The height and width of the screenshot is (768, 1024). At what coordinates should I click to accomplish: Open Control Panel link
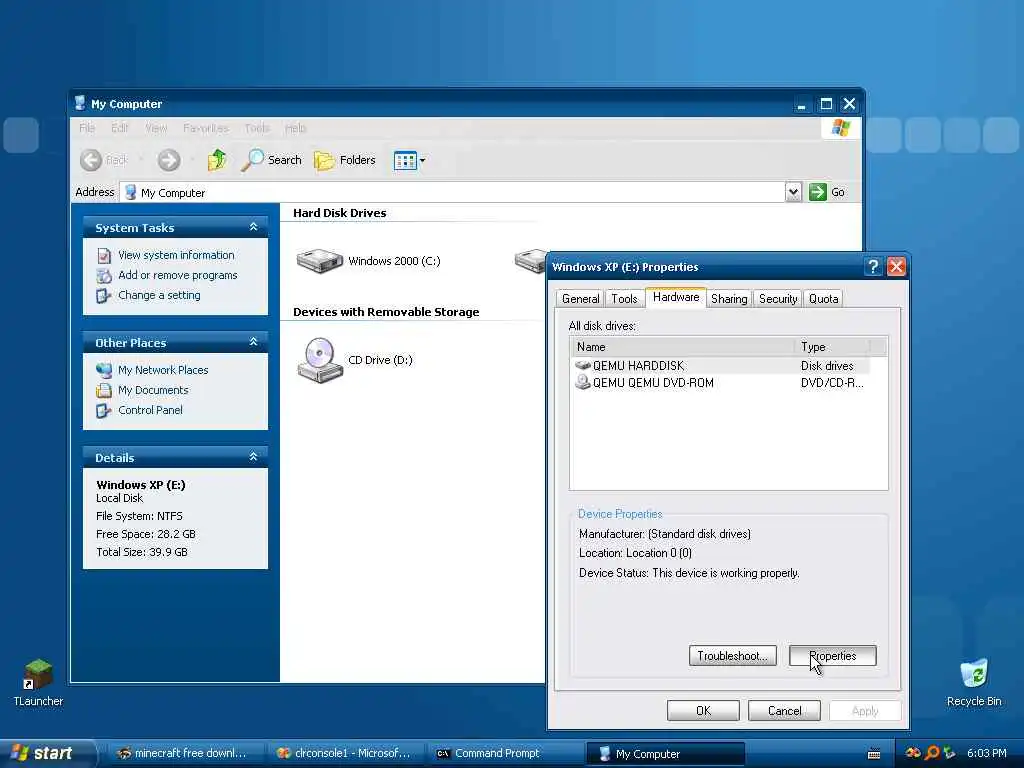(150, 410)
